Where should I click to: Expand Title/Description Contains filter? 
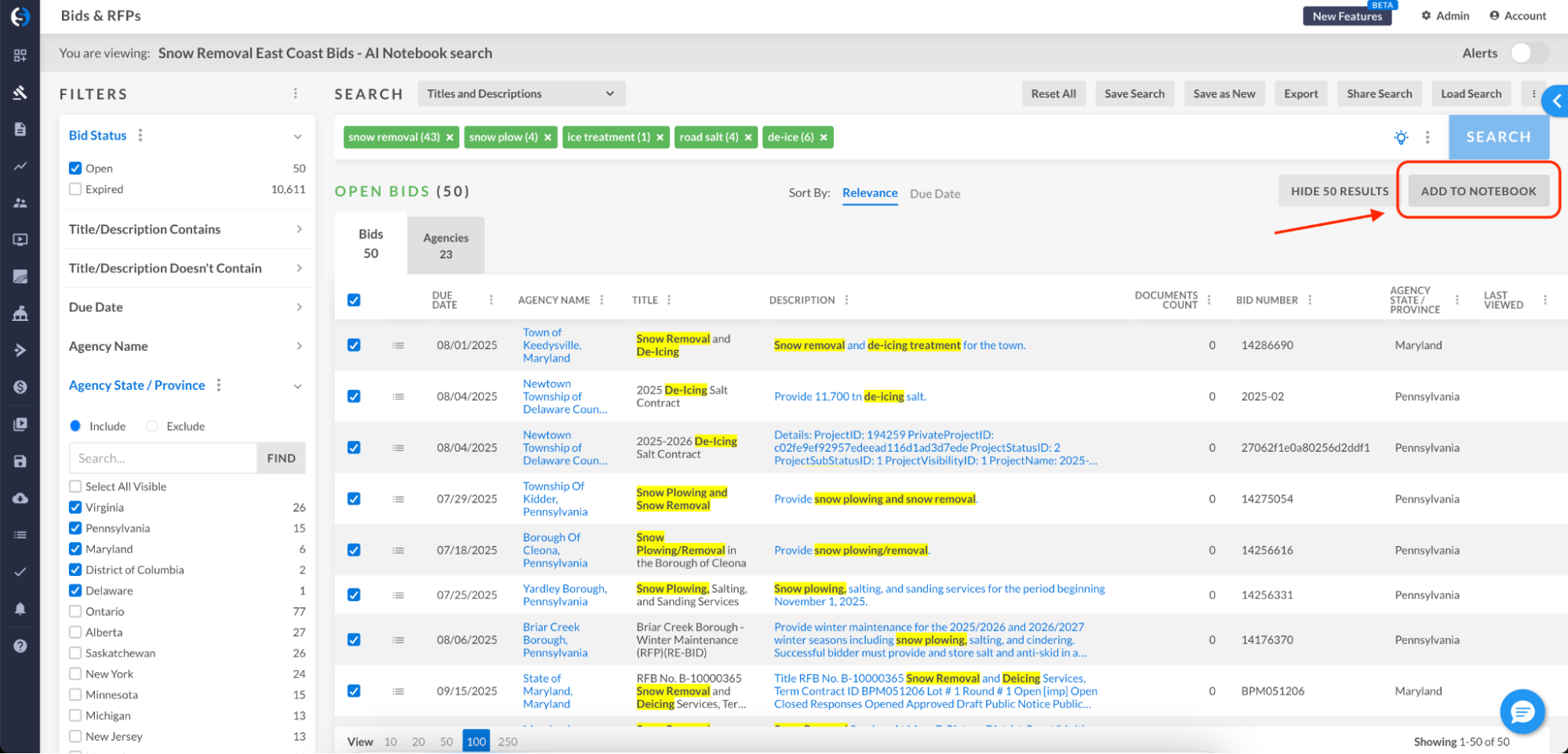coord(186,229)
